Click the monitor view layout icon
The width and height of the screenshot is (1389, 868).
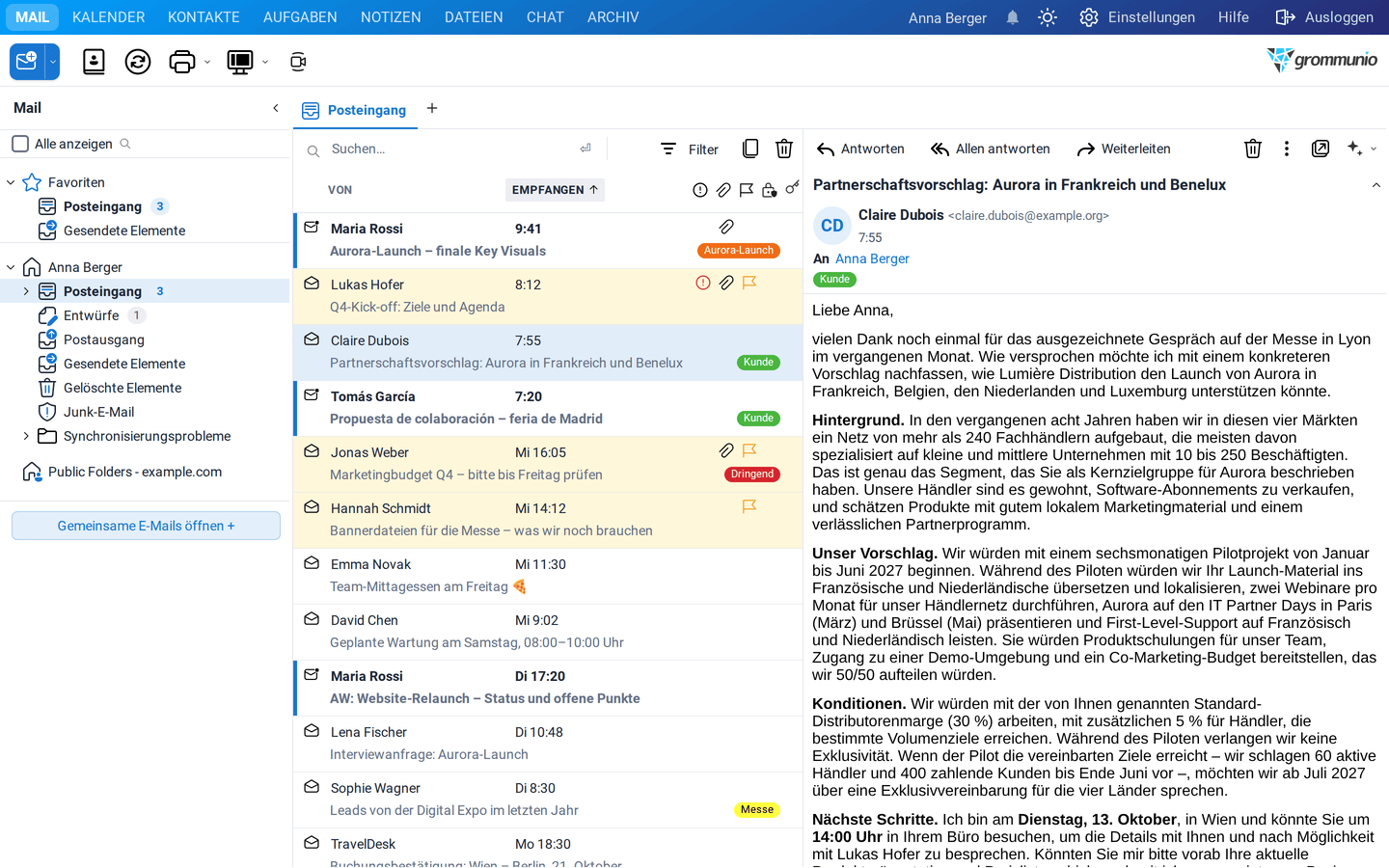coord(239,62)
